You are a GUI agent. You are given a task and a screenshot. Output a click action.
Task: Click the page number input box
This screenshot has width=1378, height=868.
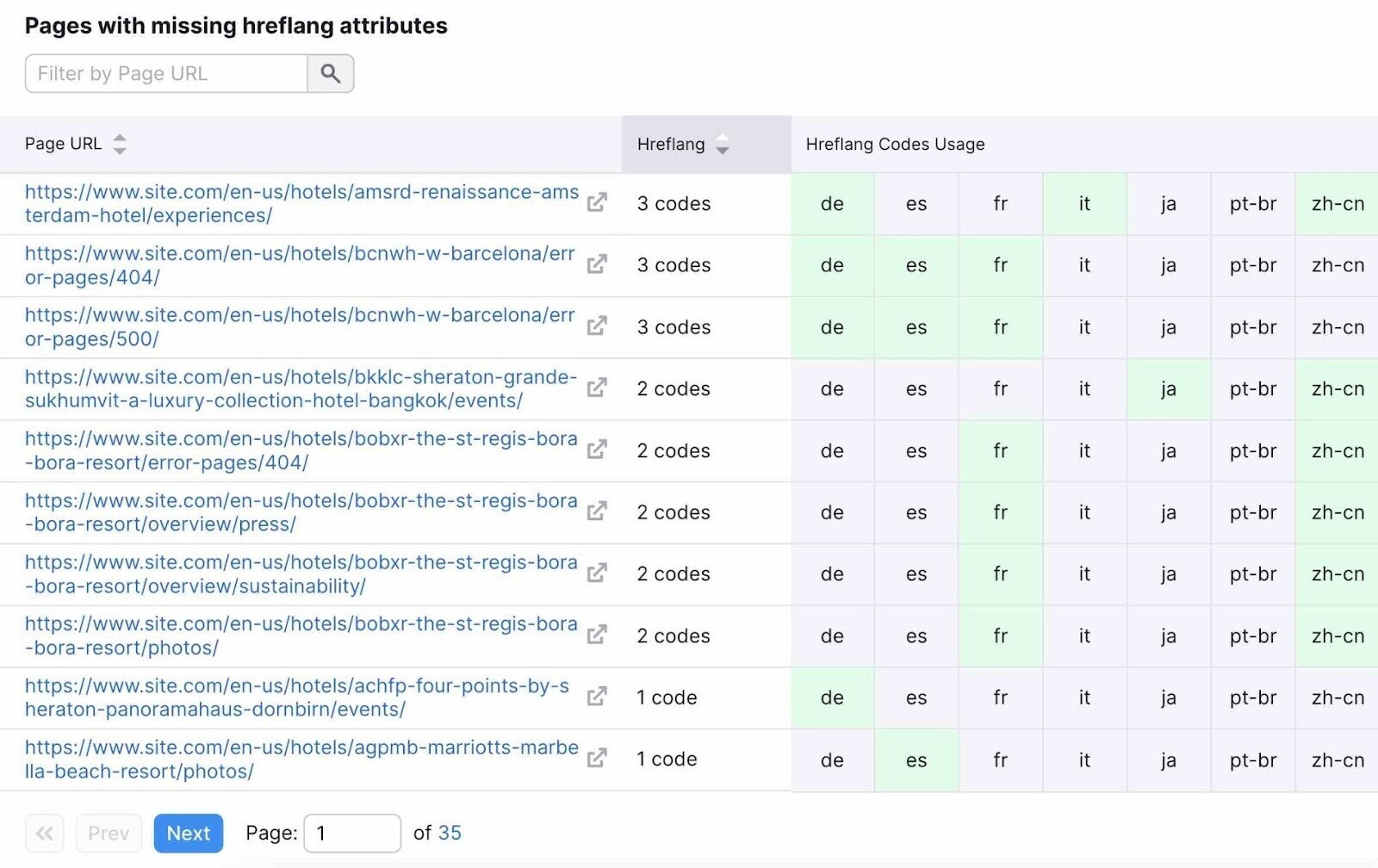tap(353, 833)
